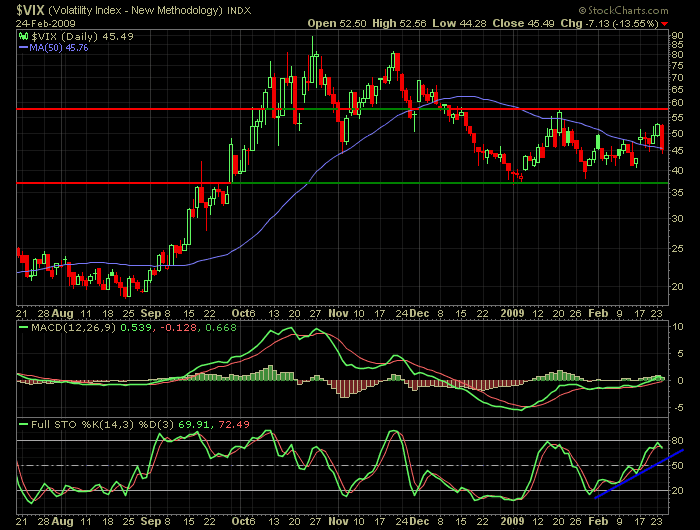Click 65 on the price axis
This screenshot has height=530, width=700.
(x=677, y=90)
